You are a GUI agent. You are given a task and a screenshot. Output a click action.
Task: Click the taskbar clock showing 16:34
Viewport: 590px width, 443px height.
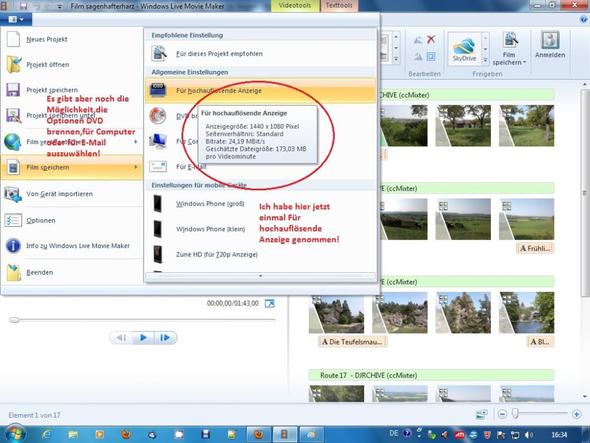pyautogui.click(x=559, y=435)
